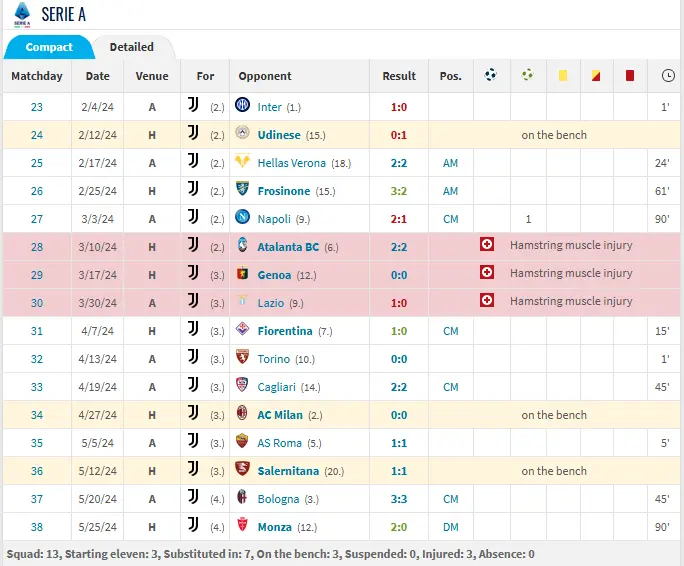Viewport: 684px width, 566px height.
Task: Click the goals soccer ball column icon
Action: pos(490,75)
